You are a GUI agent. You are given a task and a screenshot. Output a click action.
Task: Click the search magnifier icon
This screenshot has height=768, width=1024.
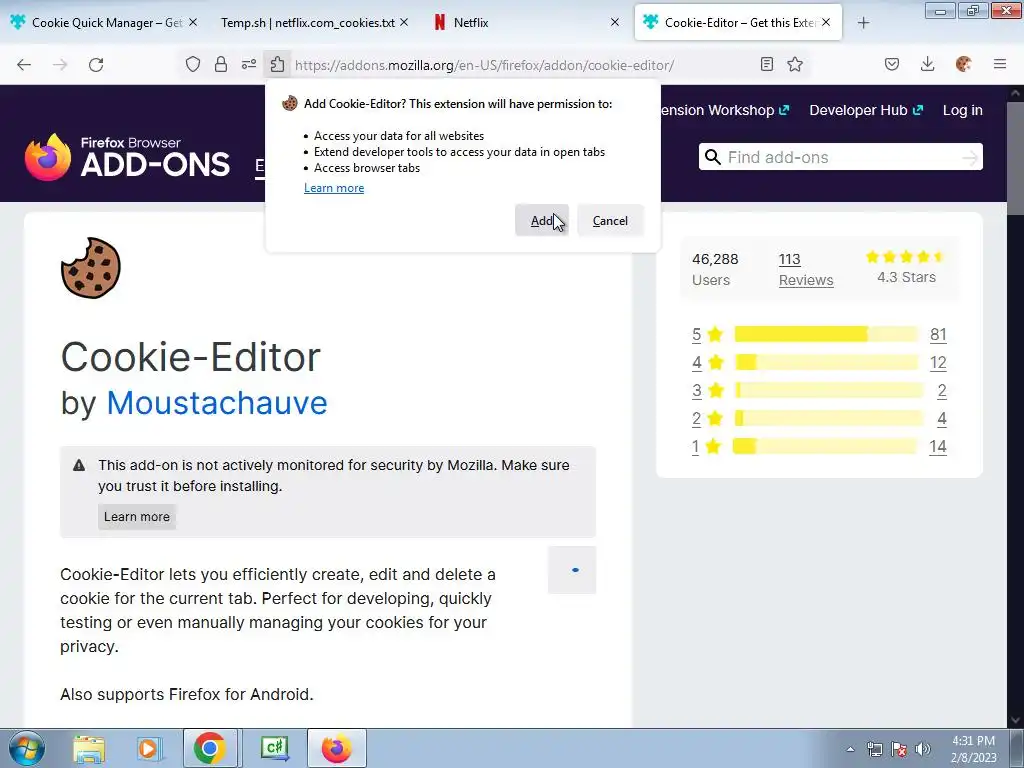(712, 157)
